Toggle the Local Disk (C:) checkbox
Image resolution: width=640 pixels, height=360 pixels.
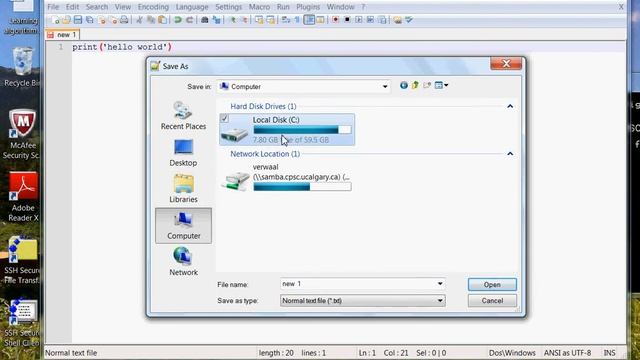coord(224,118)
